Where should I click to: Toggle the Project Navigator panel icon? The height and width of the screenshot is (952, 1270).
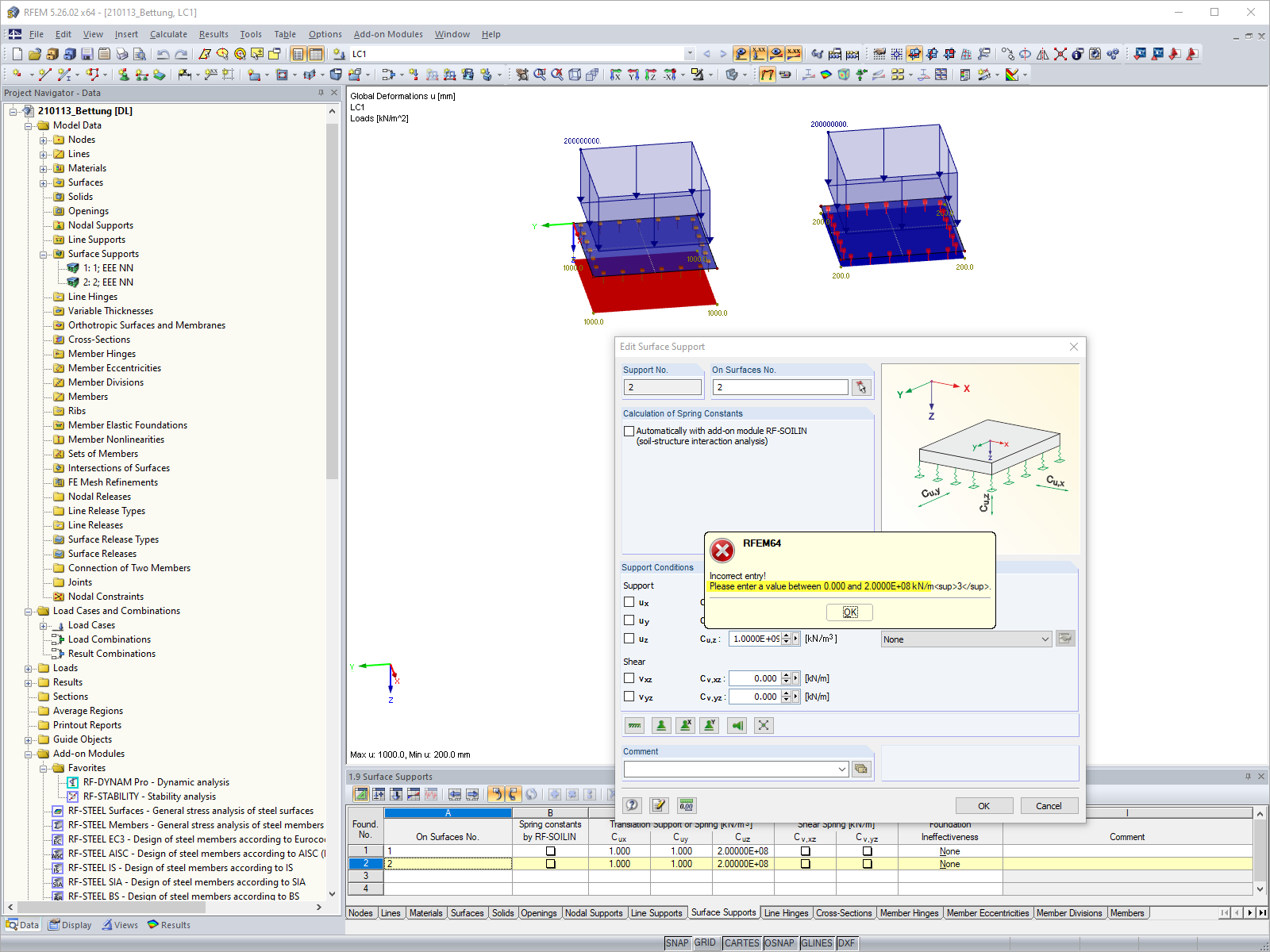[298, 54]
